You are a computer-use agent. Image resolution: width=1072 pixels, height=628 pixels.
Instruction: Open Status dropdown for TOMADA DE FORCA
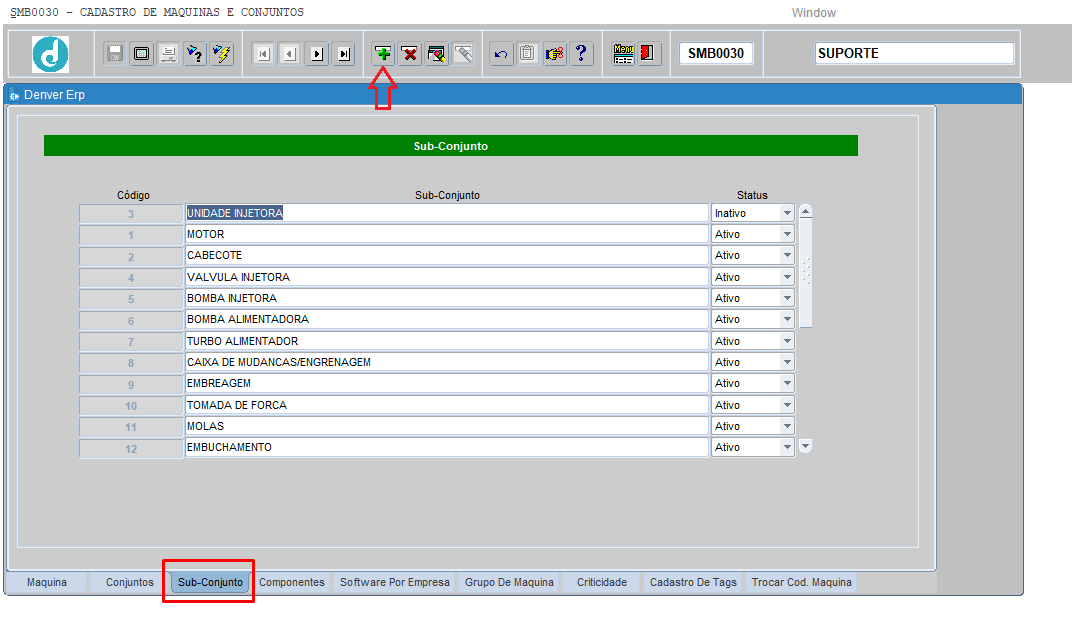[787, 405]
